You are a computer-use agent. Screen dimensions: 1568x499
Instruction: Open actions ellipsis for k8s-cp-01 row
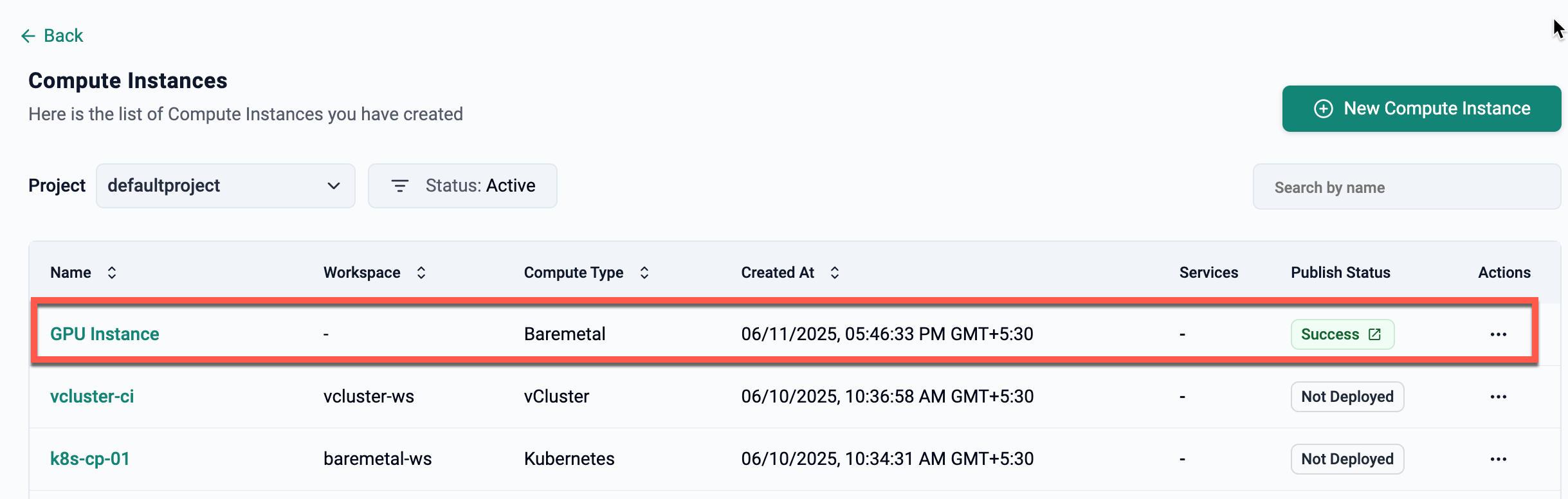pyautogui.click(x=1498, y=459)
